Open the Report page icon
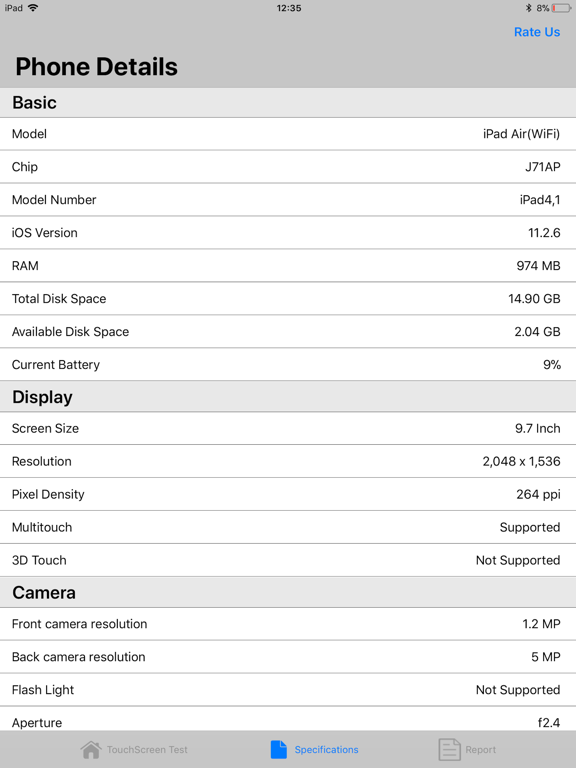The height and width of the screenshot is (768, 576). pyautogui.click(x=449, y=749)
